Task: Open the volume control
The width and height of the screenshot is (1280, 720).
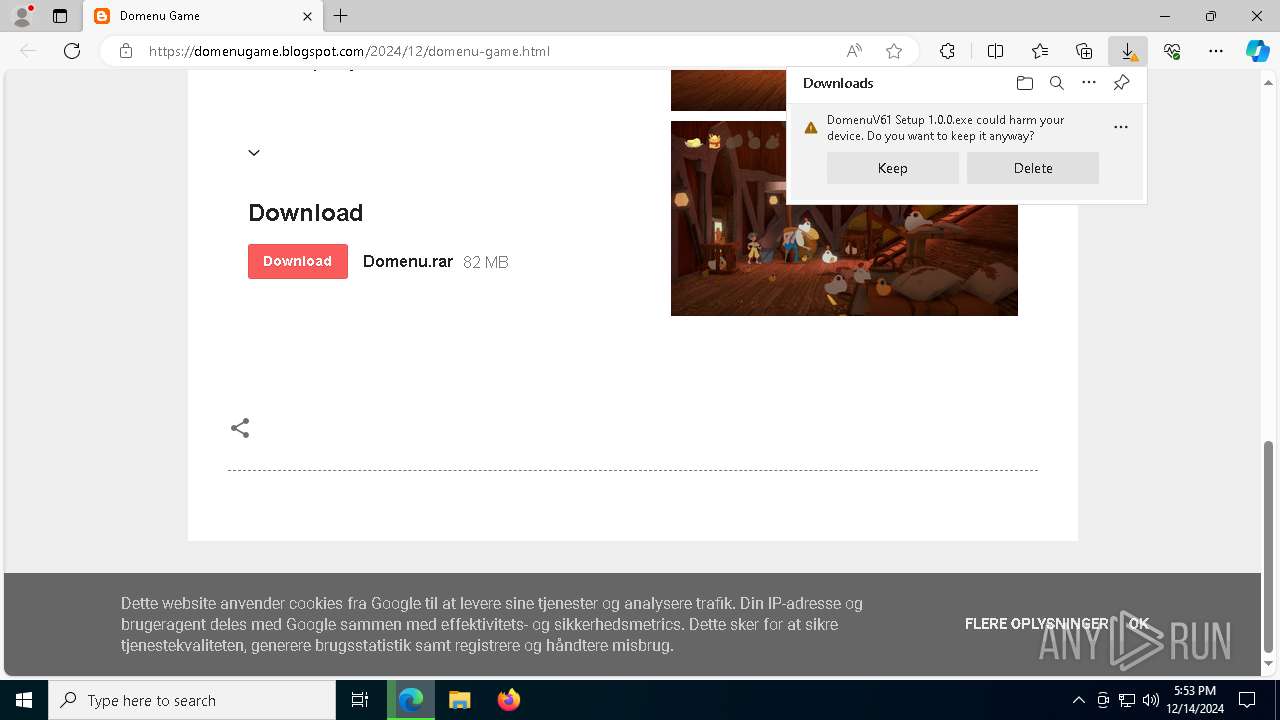Action: click(x=1150, y=700)
